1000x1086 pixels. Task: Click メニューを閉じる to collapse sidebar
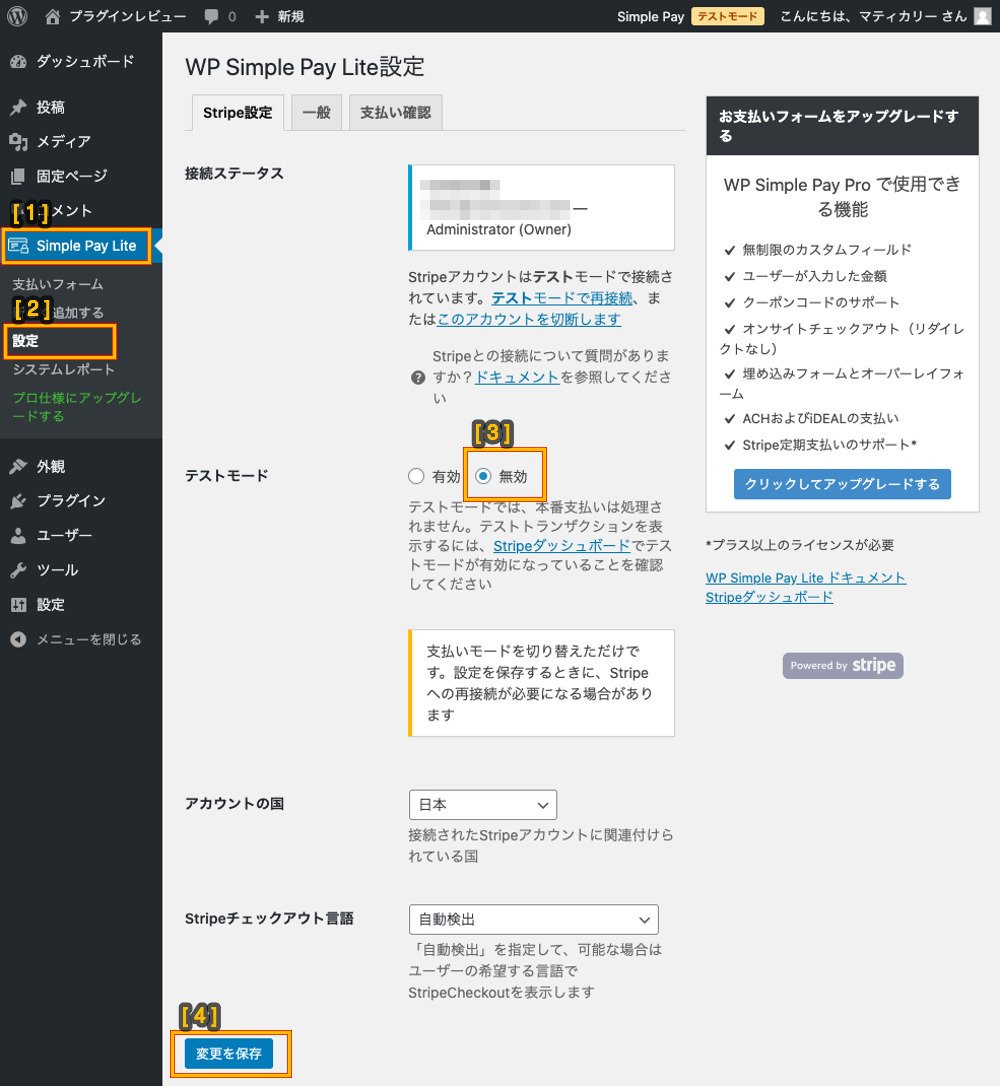(89, 639)
